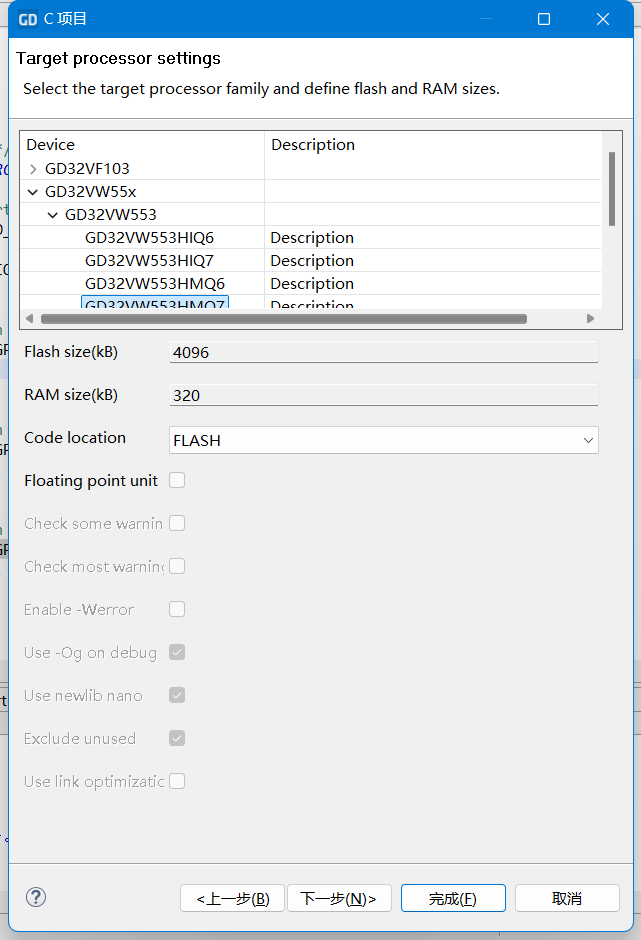Toggle the Use link optimization checkbox
This screenshot has width=641, height=940.
click(x=177, y=781)
